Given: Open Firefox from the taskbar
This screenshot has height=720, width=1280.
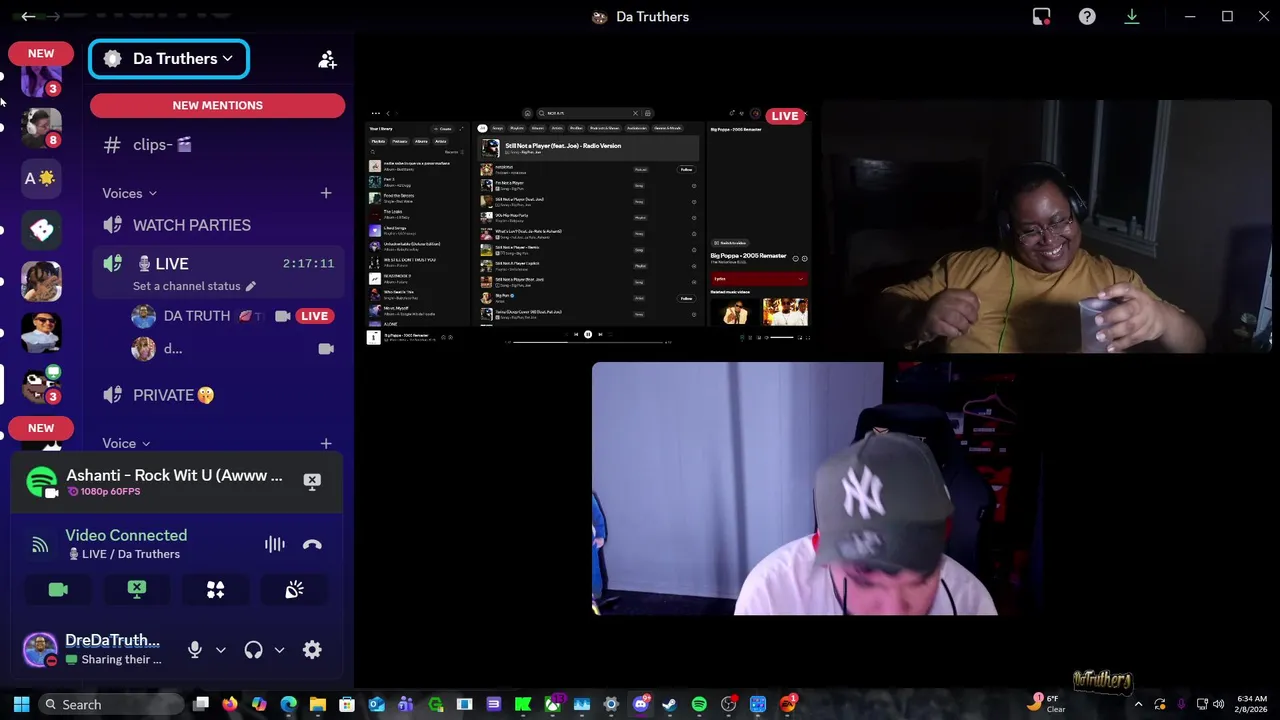Looking at the screenshot, I should tap(230, 704).
